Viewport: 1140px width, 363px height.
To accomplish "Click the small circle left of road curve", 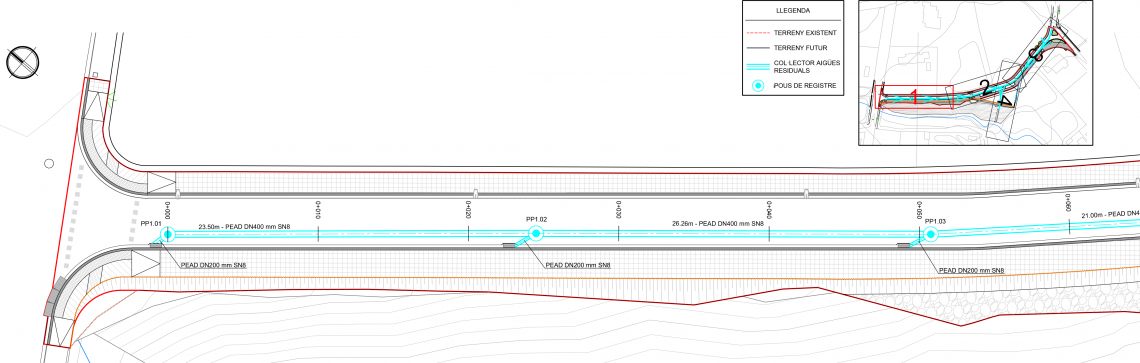I will pos(49,164).
